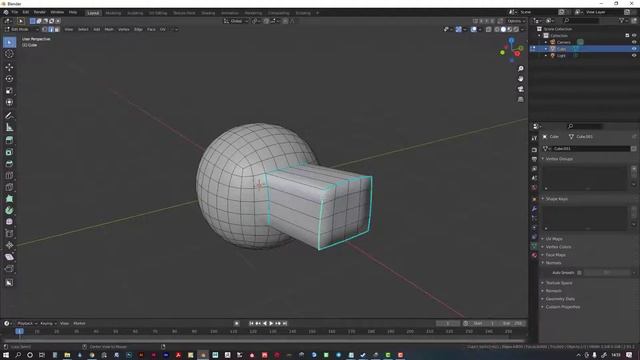The image size is (640, 360).
Task: Tick the Auto Smooth checkbox
Action: [580, 273]
